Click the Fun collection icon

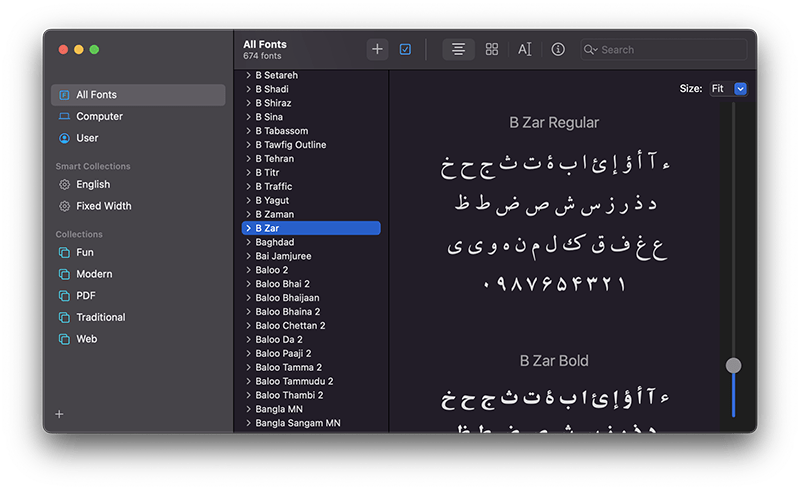(x=64, y=253)
